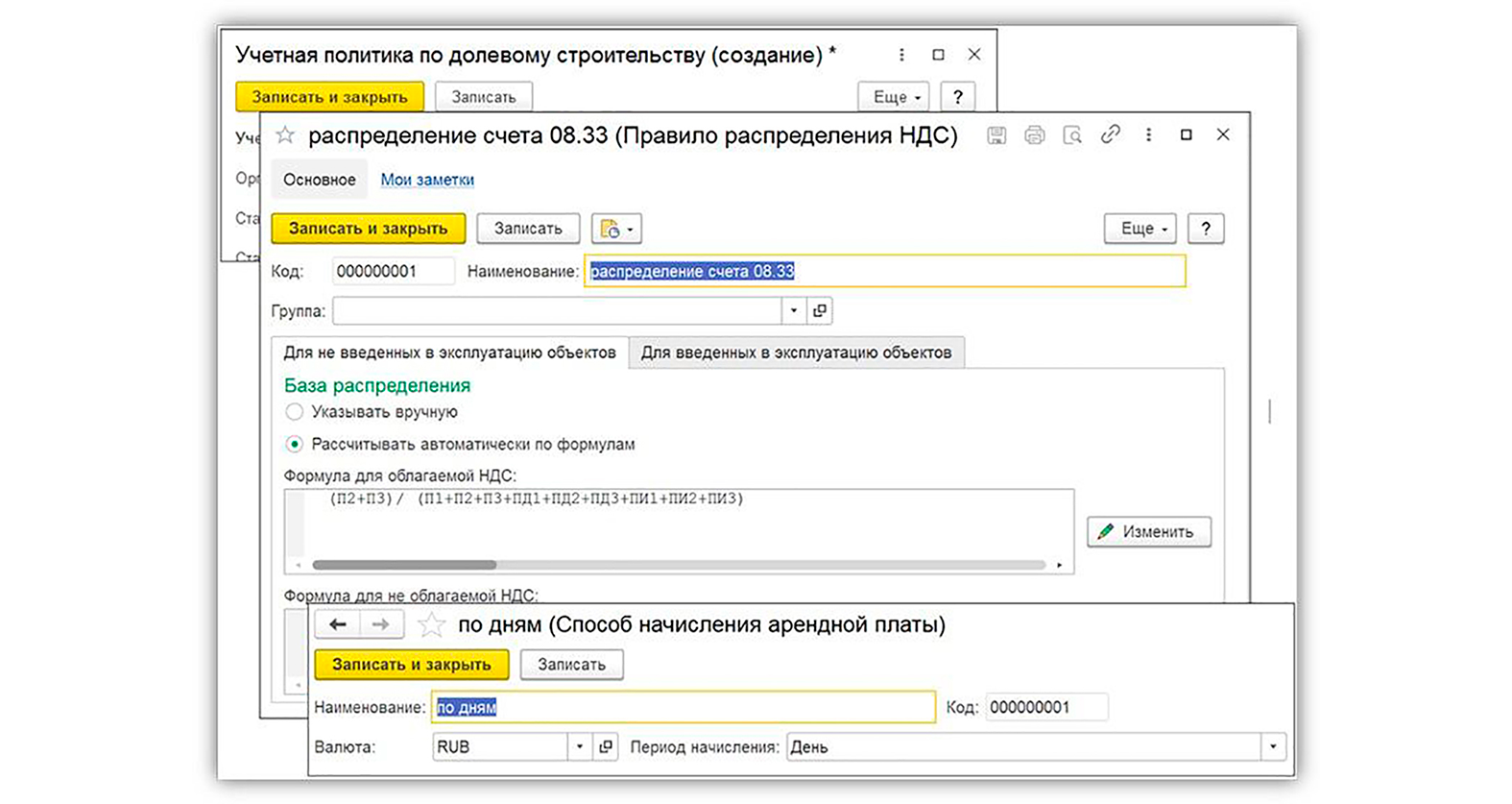
Task: Maximize the Учетная политика window
Action: pos(938,55)
